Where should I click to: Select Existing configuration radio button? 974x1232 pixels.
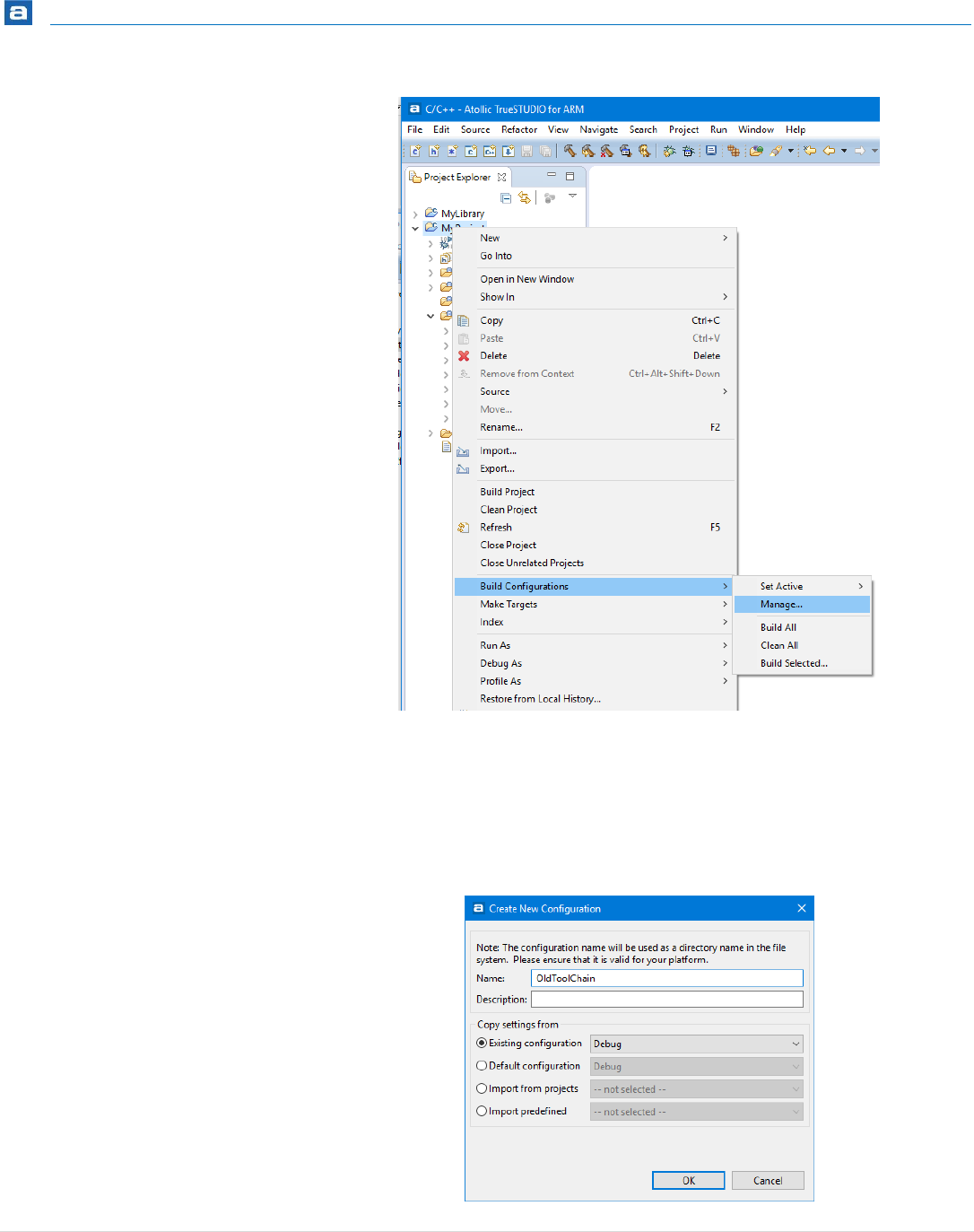(x=482, y=1043)
